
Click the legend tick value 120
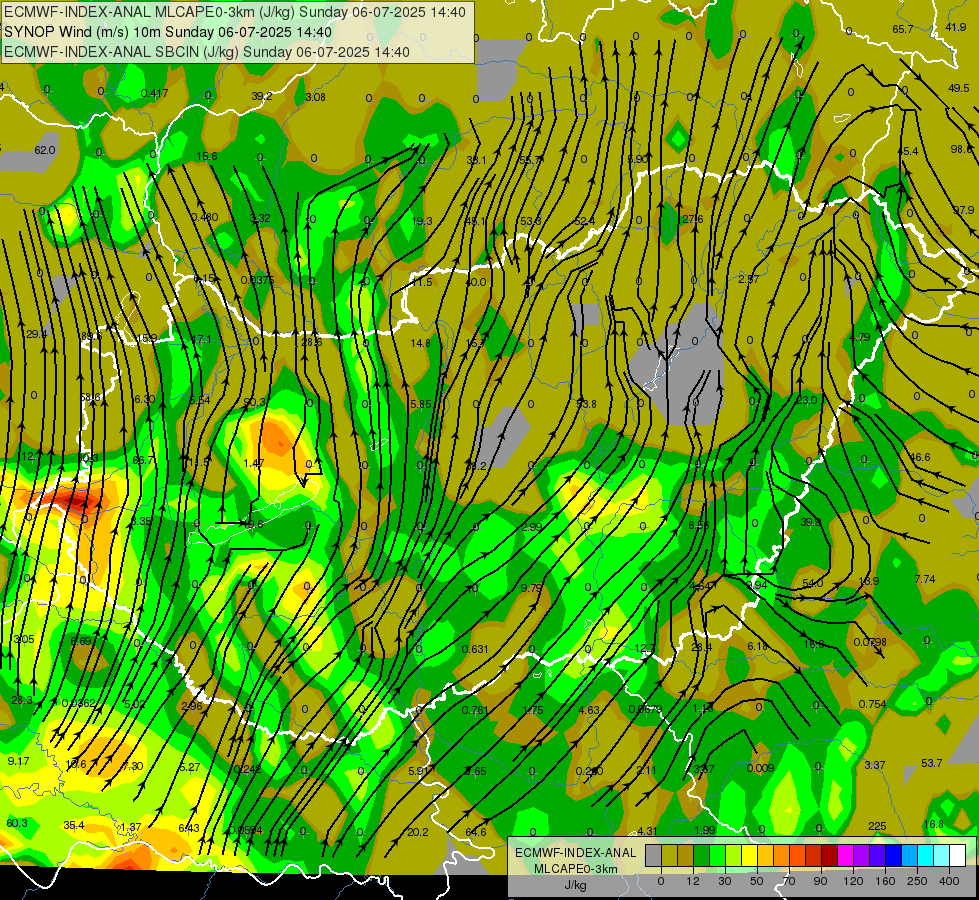[853, 881]
